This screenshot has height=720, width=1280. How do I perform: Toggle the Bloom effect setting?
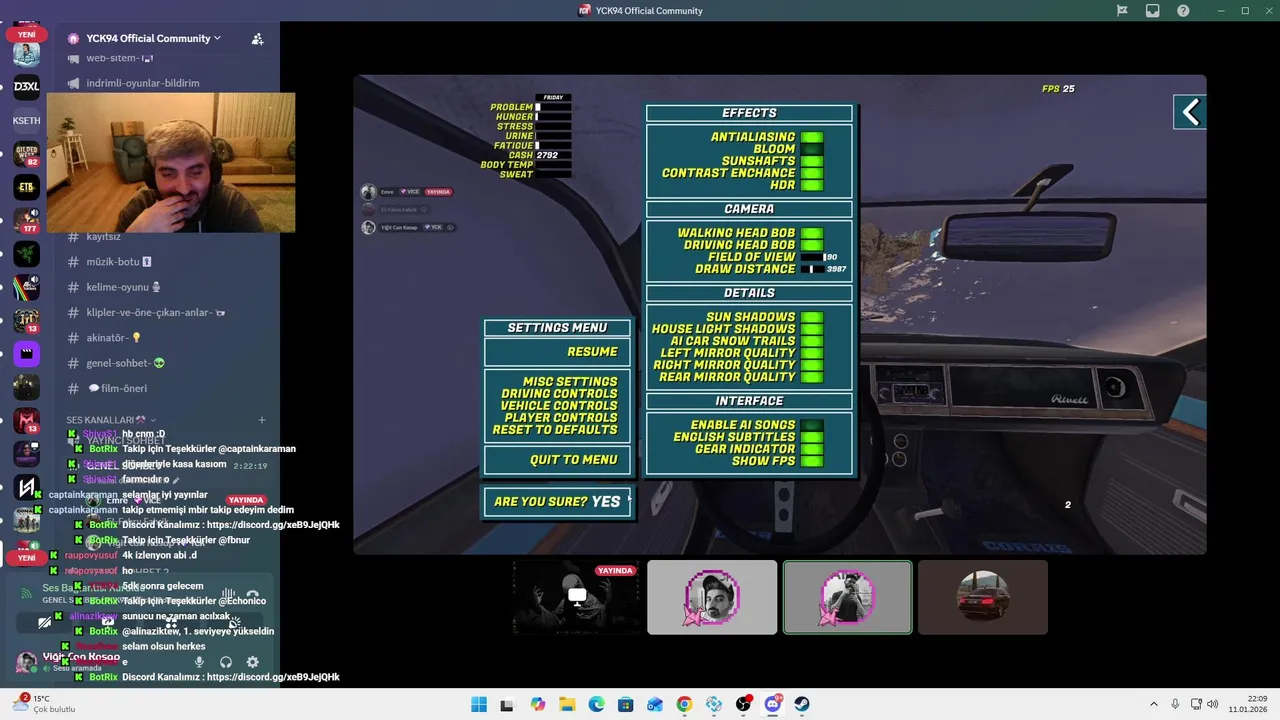click(811, 149)
